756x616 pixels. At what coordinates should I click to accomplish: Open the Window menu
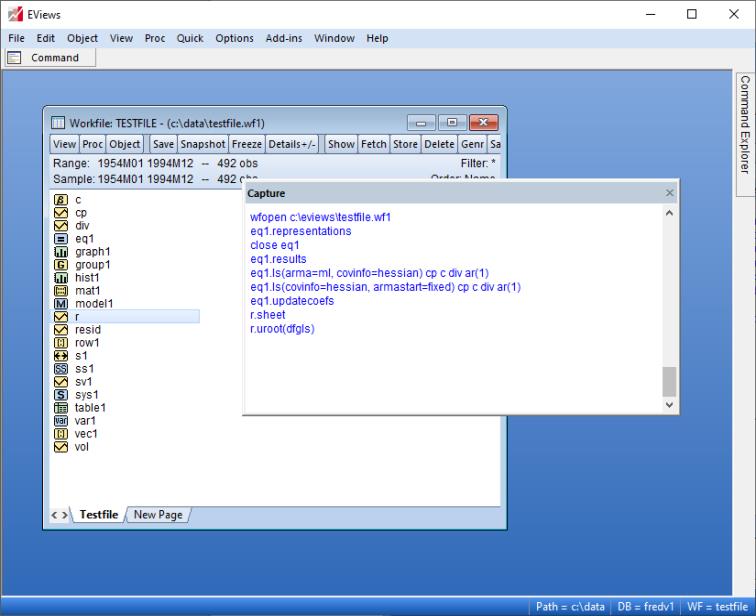pyautogui.click(x=334, y=38)
